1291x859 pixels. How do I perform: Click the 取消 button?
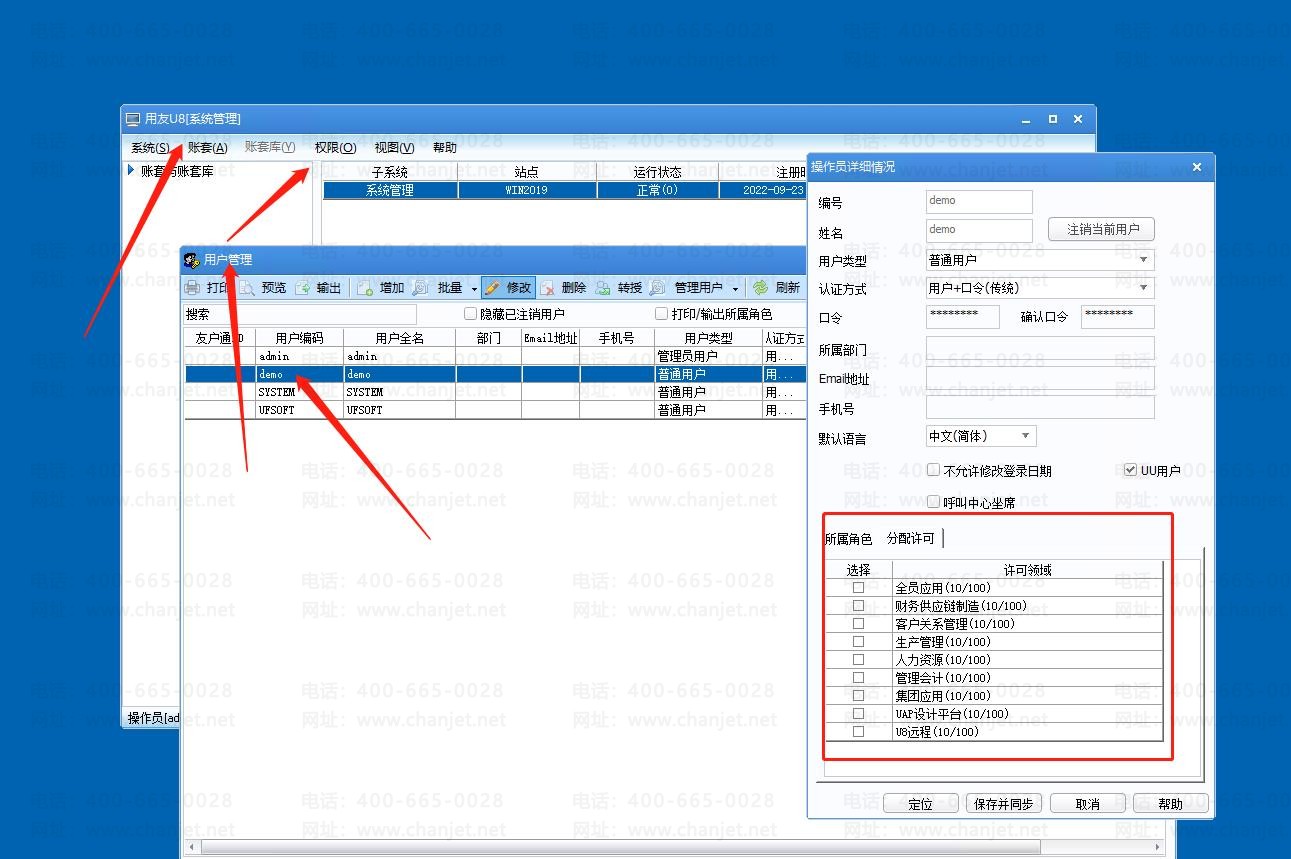pyautogui.click(x=1088, y=804)
